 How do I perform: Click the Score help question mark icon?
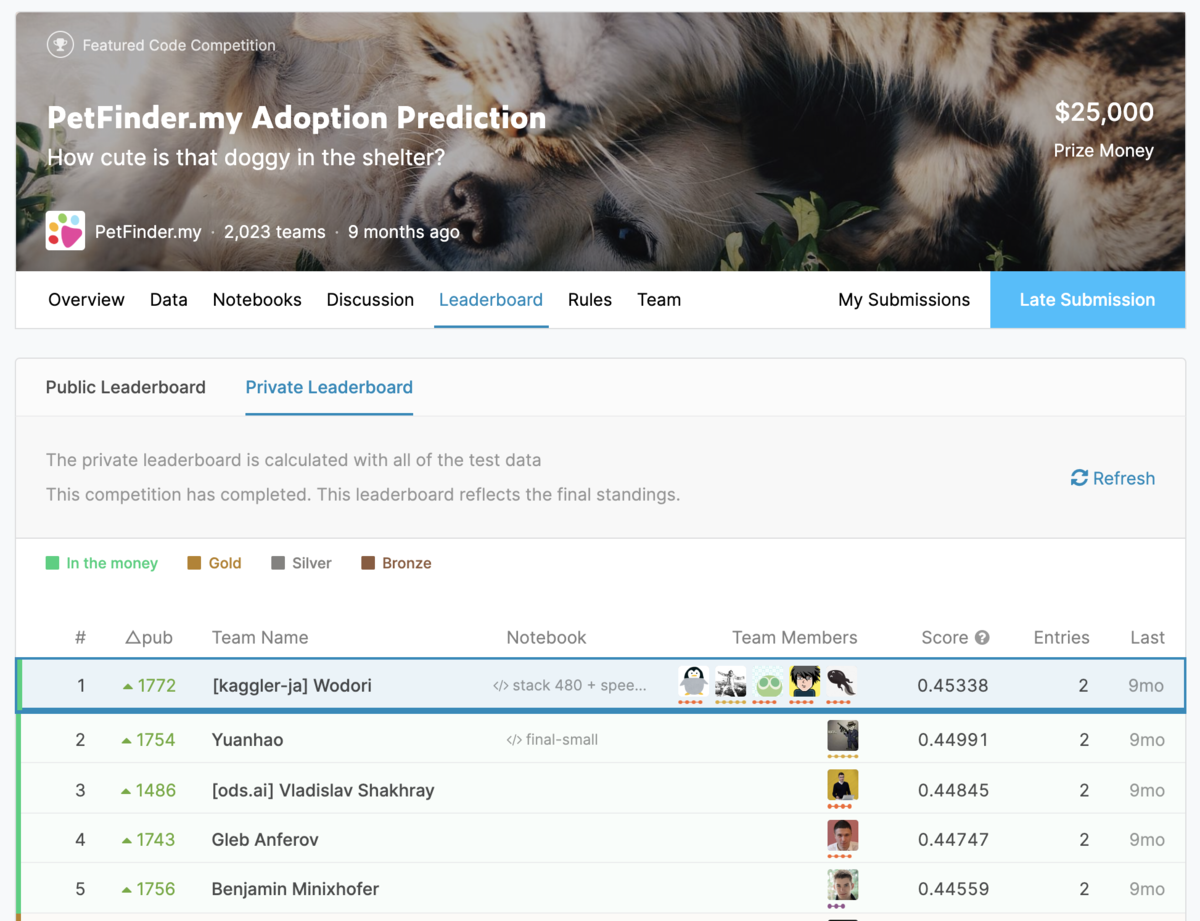(x=982, y=637)
